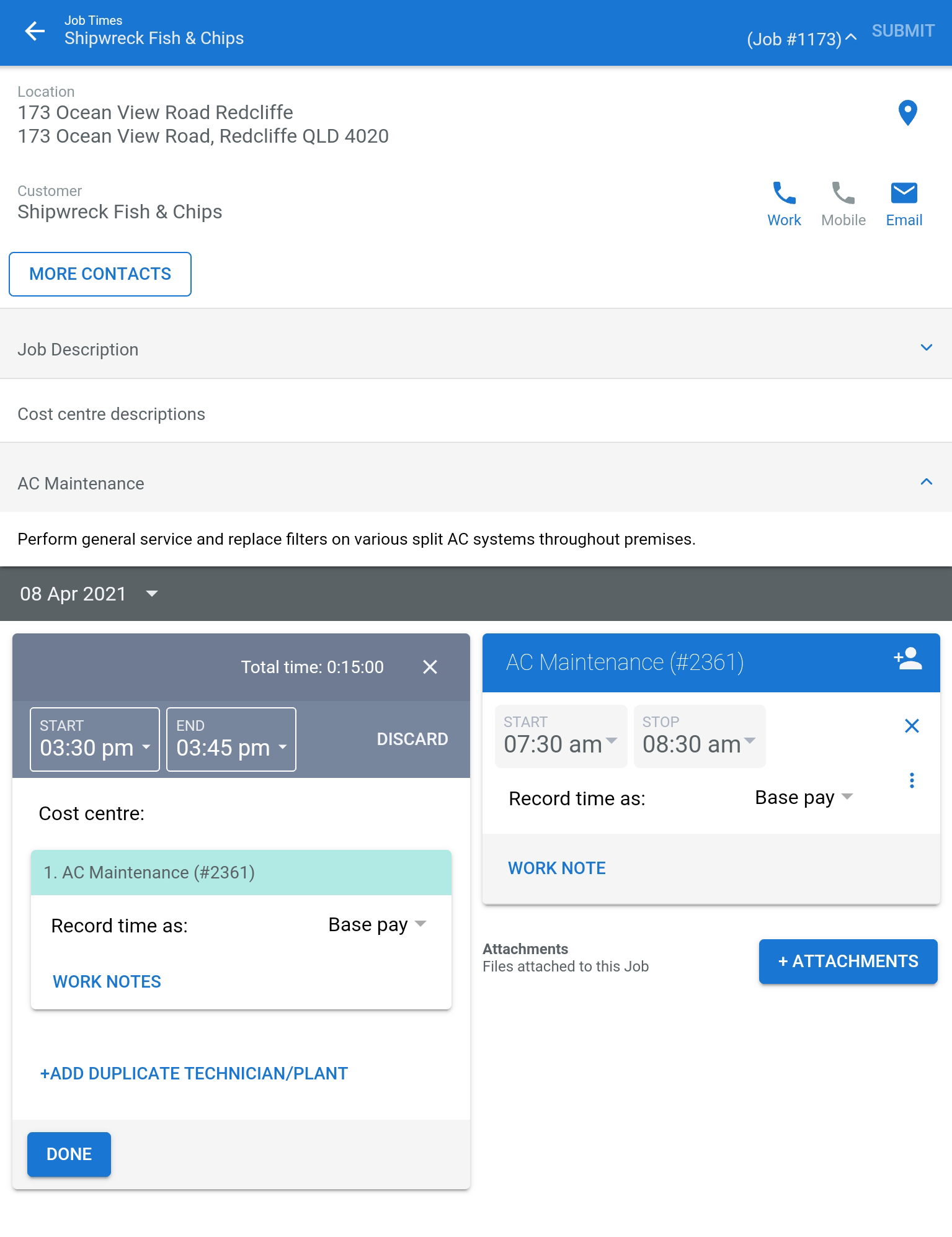Add a technician with the add-person icon

pos(907,659)
